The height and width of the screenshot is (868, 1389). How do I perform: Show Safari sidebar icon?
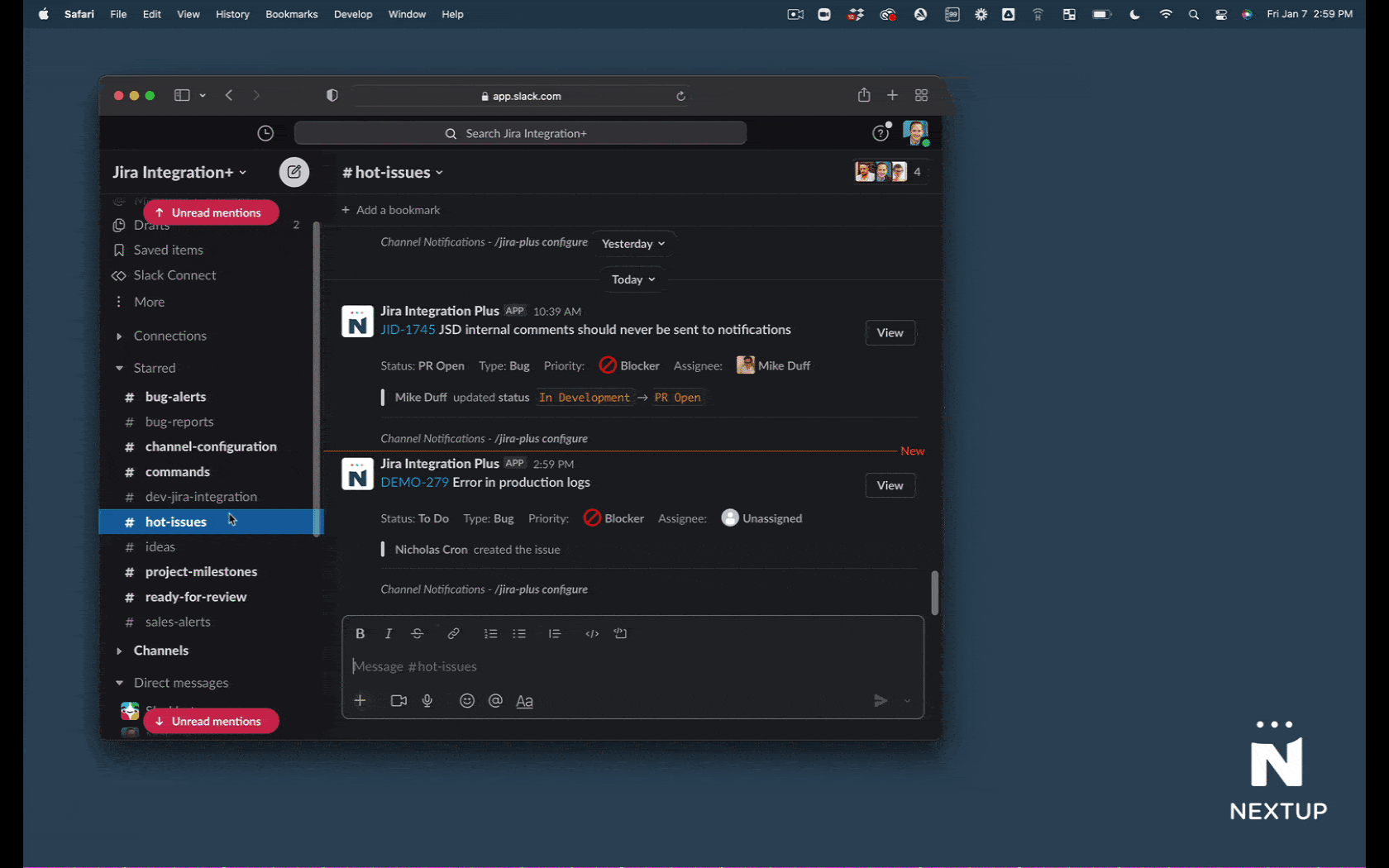pyautogui.click(x=182, y=95)
